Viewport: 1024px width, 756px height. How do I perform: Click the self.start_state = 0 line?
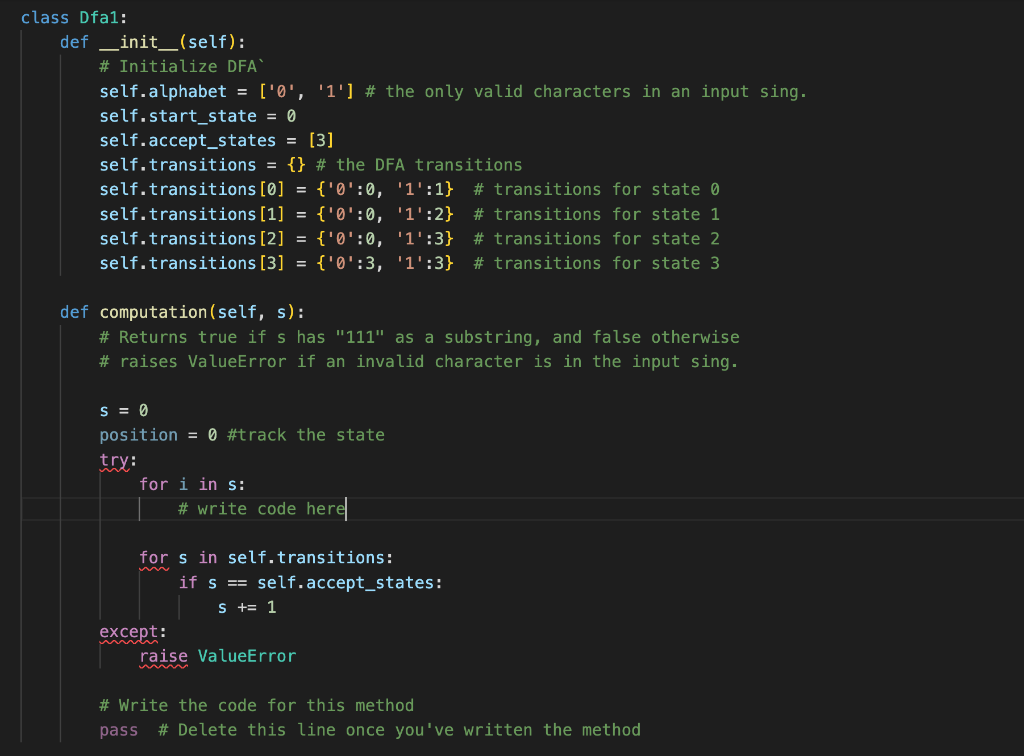(190, 115)
